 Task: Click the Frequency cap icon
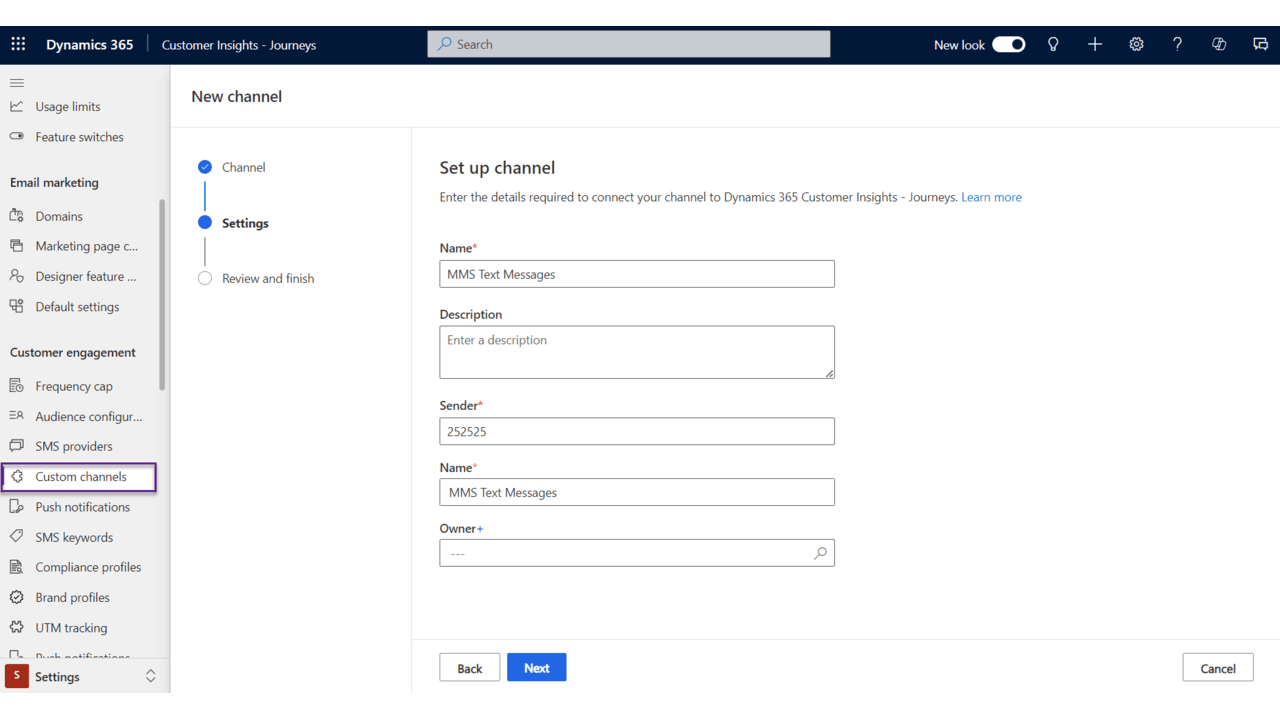click(x=17, y=386)
